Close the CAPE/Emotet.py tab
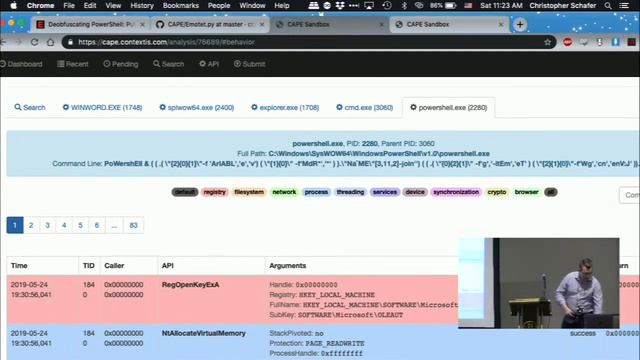Viewport: 640px width, 360px height. click(x=262, y=24)
